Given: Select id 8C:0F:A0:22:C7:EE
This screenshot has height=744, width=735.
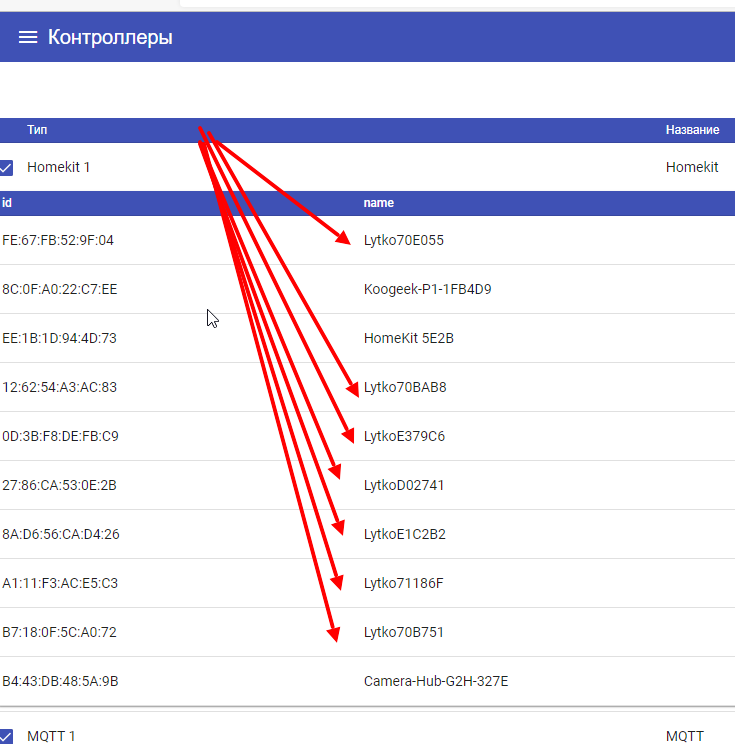Looking at the screenshot, I should (60, 289).
